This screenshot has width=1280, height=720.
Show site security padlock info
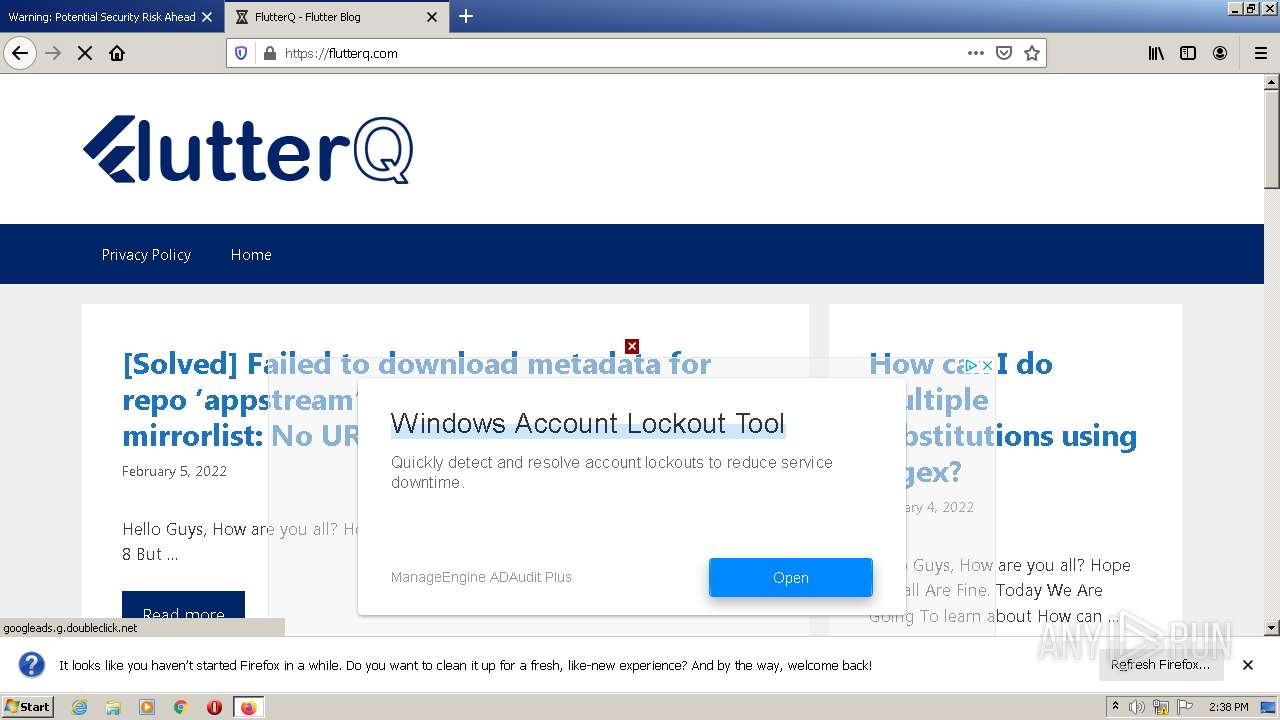click(x=269, y=53)
